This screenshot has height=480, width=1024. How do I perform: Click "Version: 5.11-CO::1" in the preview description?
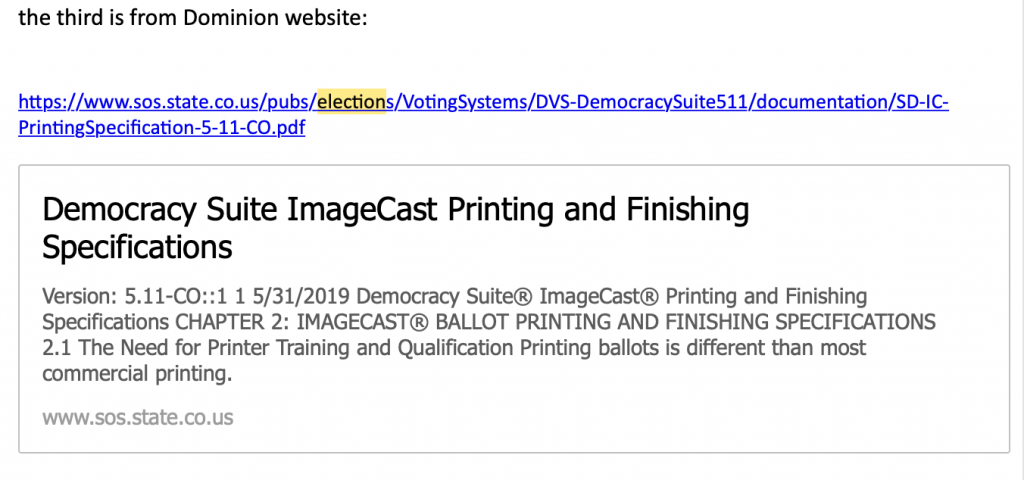coord(116,297)
